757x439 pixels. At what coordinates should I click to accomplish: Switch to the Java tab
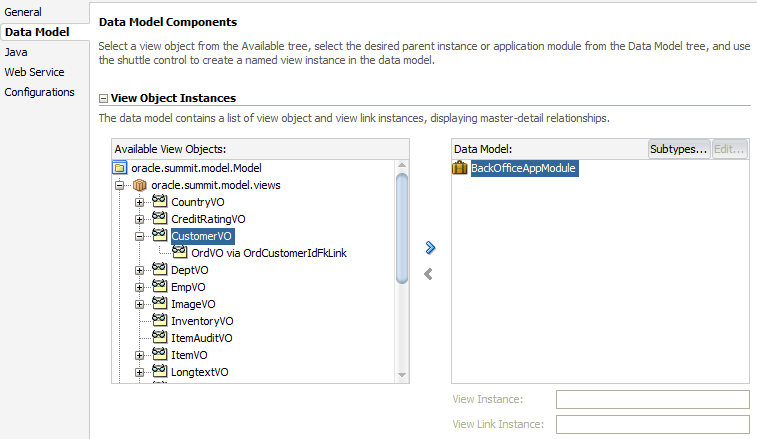(x=16, y=52)
